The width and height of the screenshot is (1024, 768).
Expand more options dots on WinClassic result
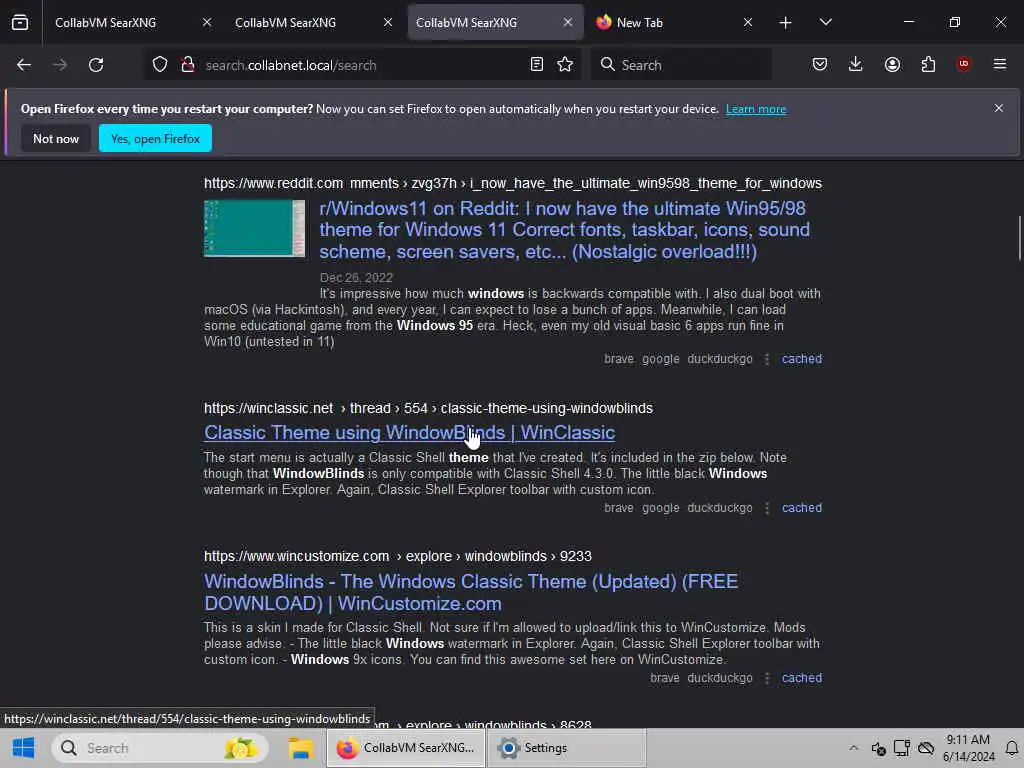point(767,508)
